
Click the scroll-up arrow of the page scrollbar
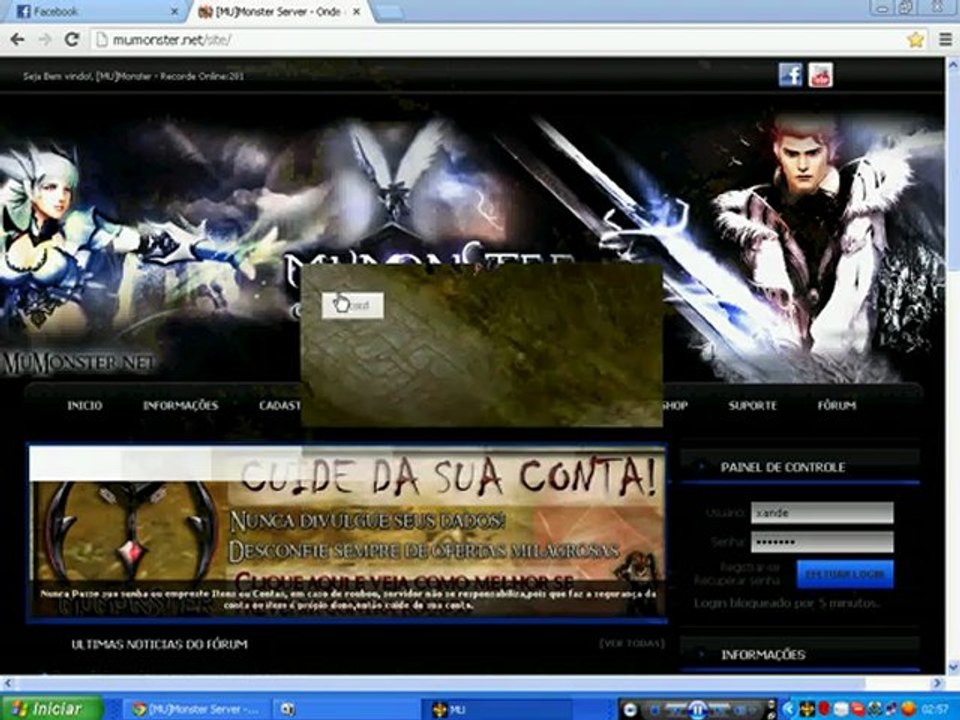tap(953, 64)
